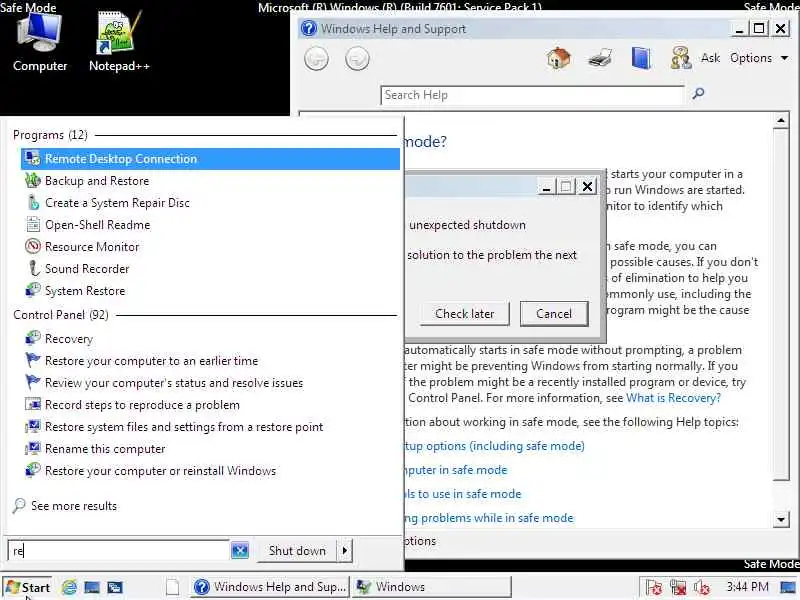Click the volume tray icon
800x600 pixels.
[x=702, y=587]
